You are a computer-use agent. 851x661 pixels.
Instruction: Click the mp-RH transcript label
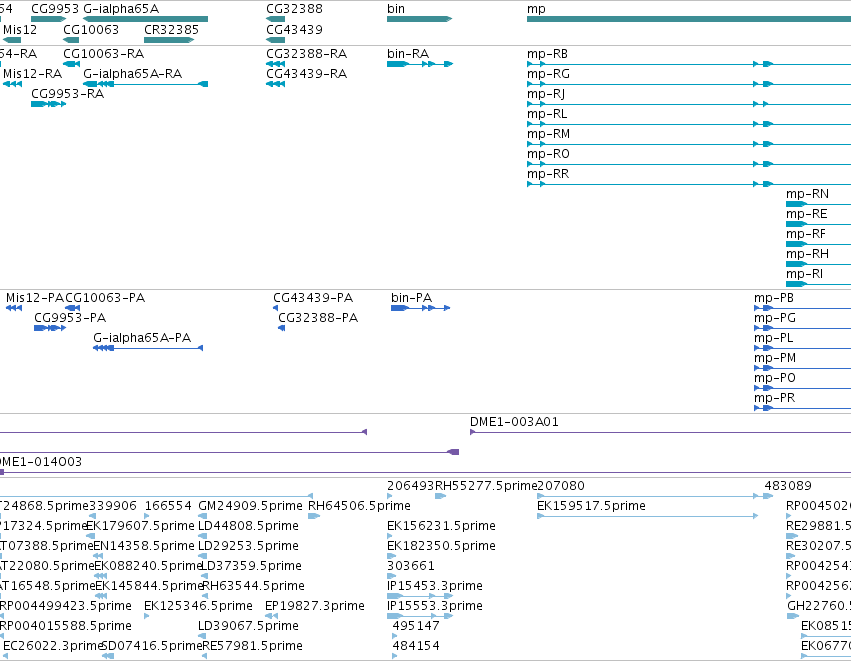click(x=808, y=254)
